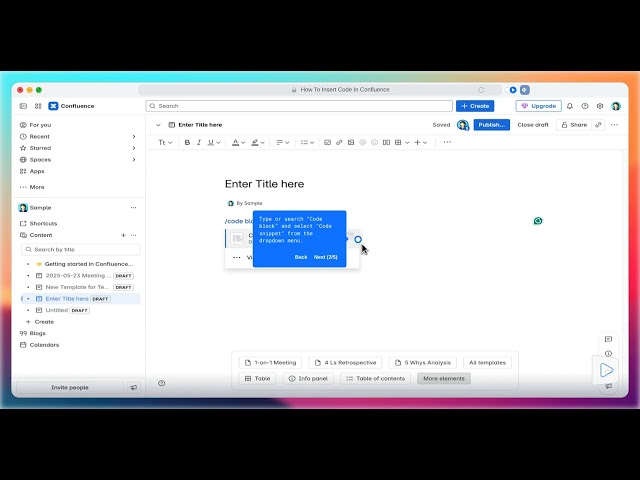Open Calendars in sidebar
Viewport: 640px width, 480px height.
[44, 345]
